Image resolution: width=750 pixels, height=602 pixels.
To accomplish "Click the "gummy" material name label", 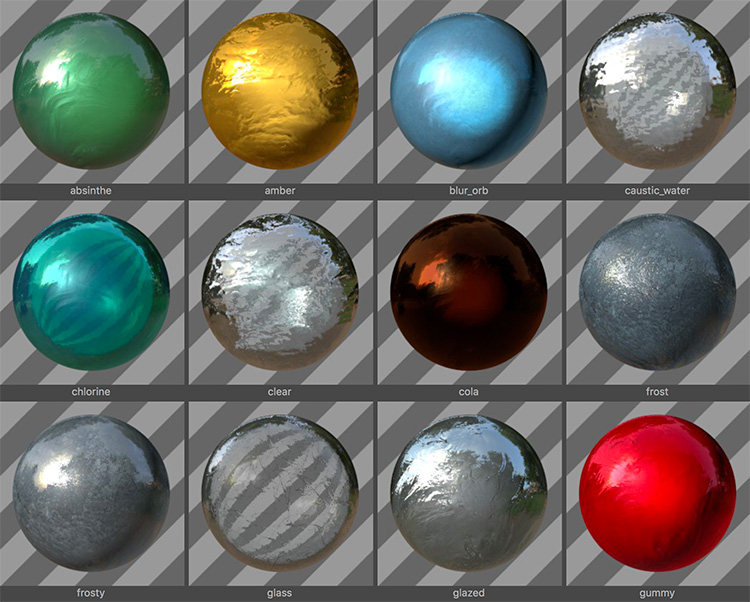I will click(x=657, y=594).
